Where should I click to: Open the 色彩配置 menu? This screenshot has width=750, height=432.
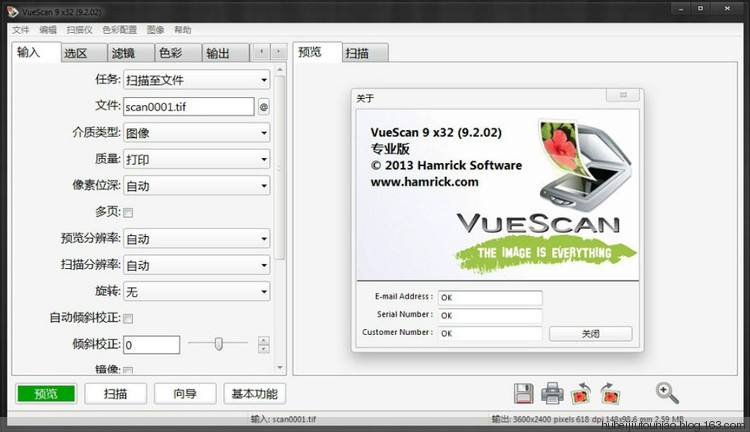pos(120,30)
